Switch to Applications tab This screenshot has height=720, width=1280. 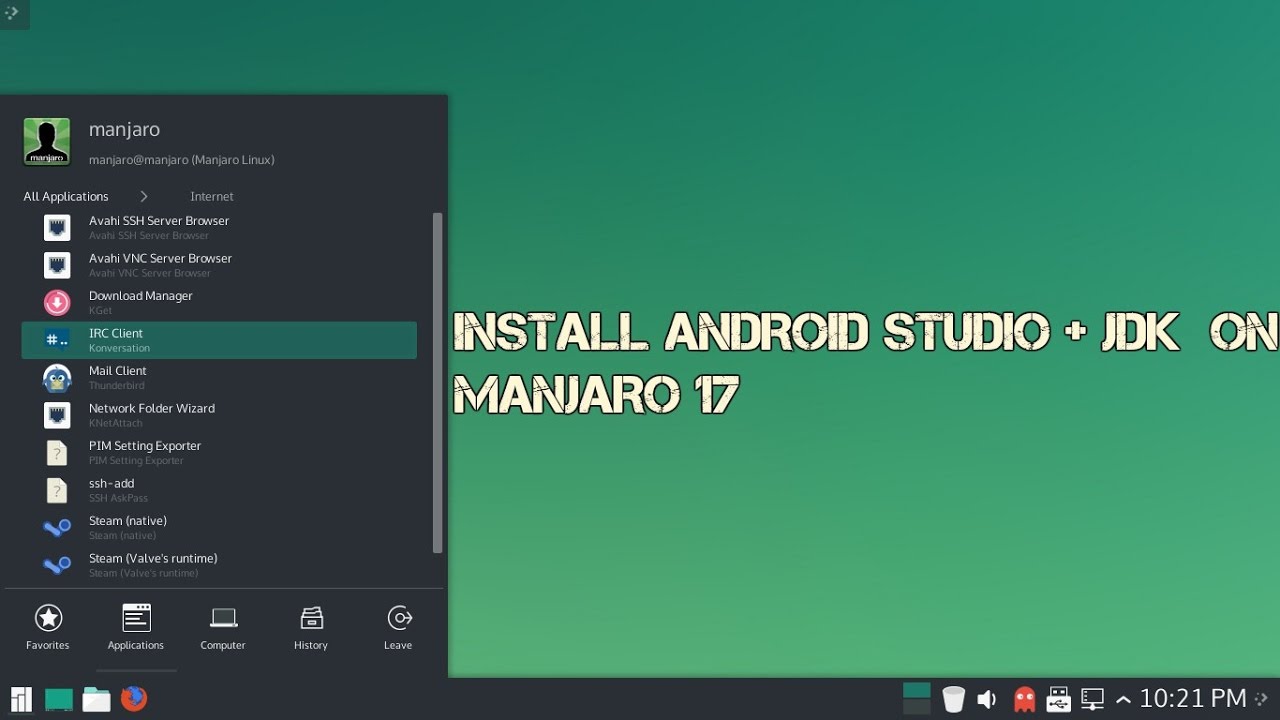pos(136,628)
